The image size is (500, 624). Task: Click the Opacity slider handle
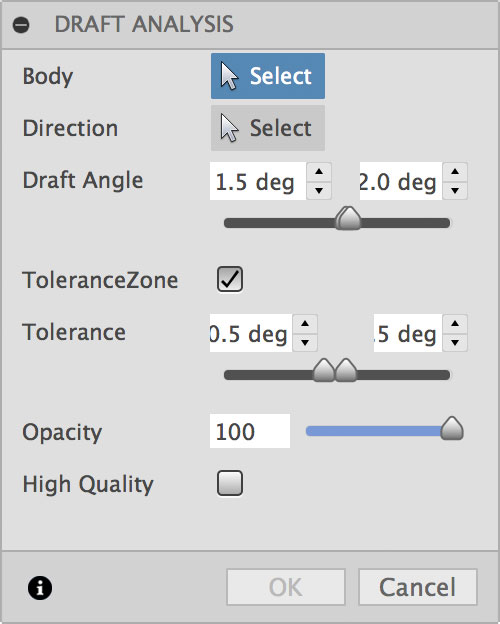pyautogui.click(x=452, y=429)
